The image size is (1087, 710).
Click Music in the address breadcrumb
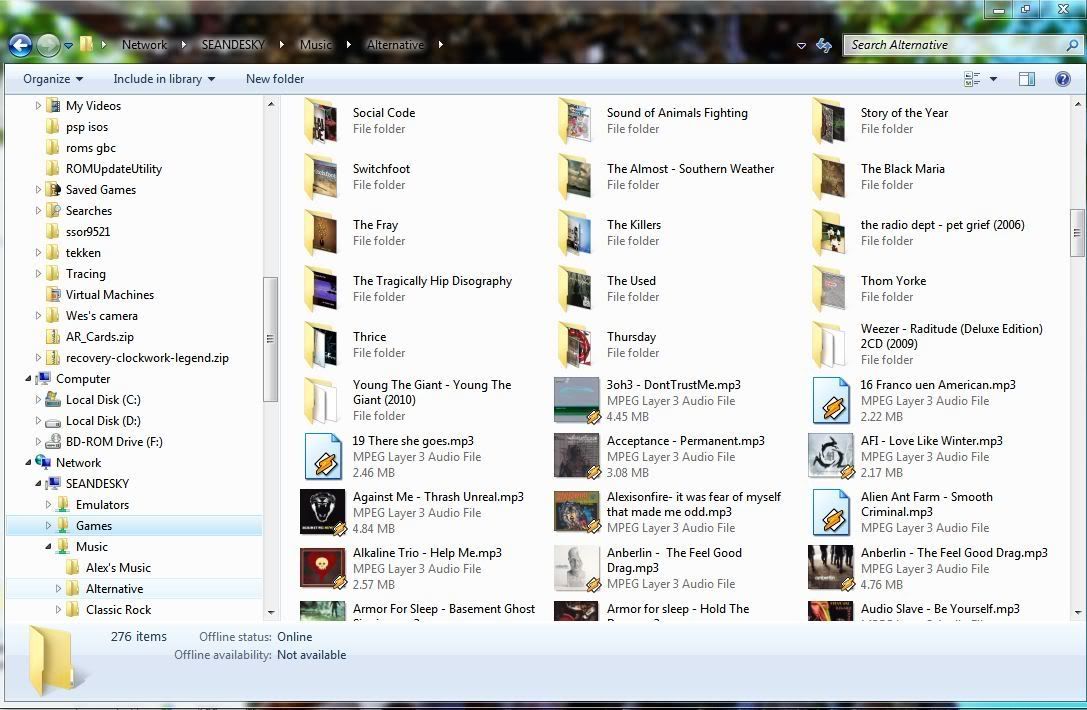tap(316, 45)
